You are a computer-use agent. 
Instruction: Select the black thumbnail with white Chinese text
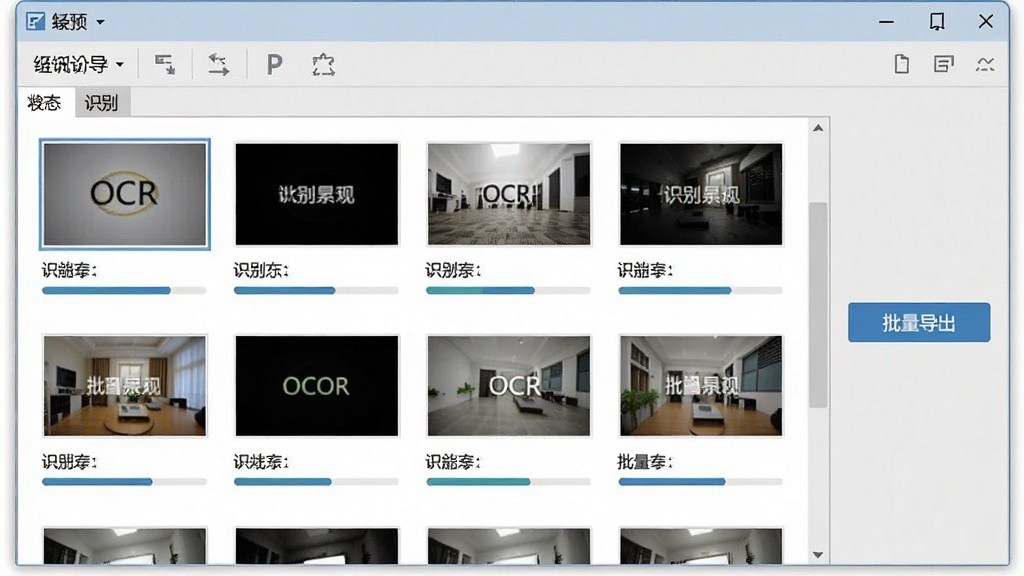[x=317, y=194]
